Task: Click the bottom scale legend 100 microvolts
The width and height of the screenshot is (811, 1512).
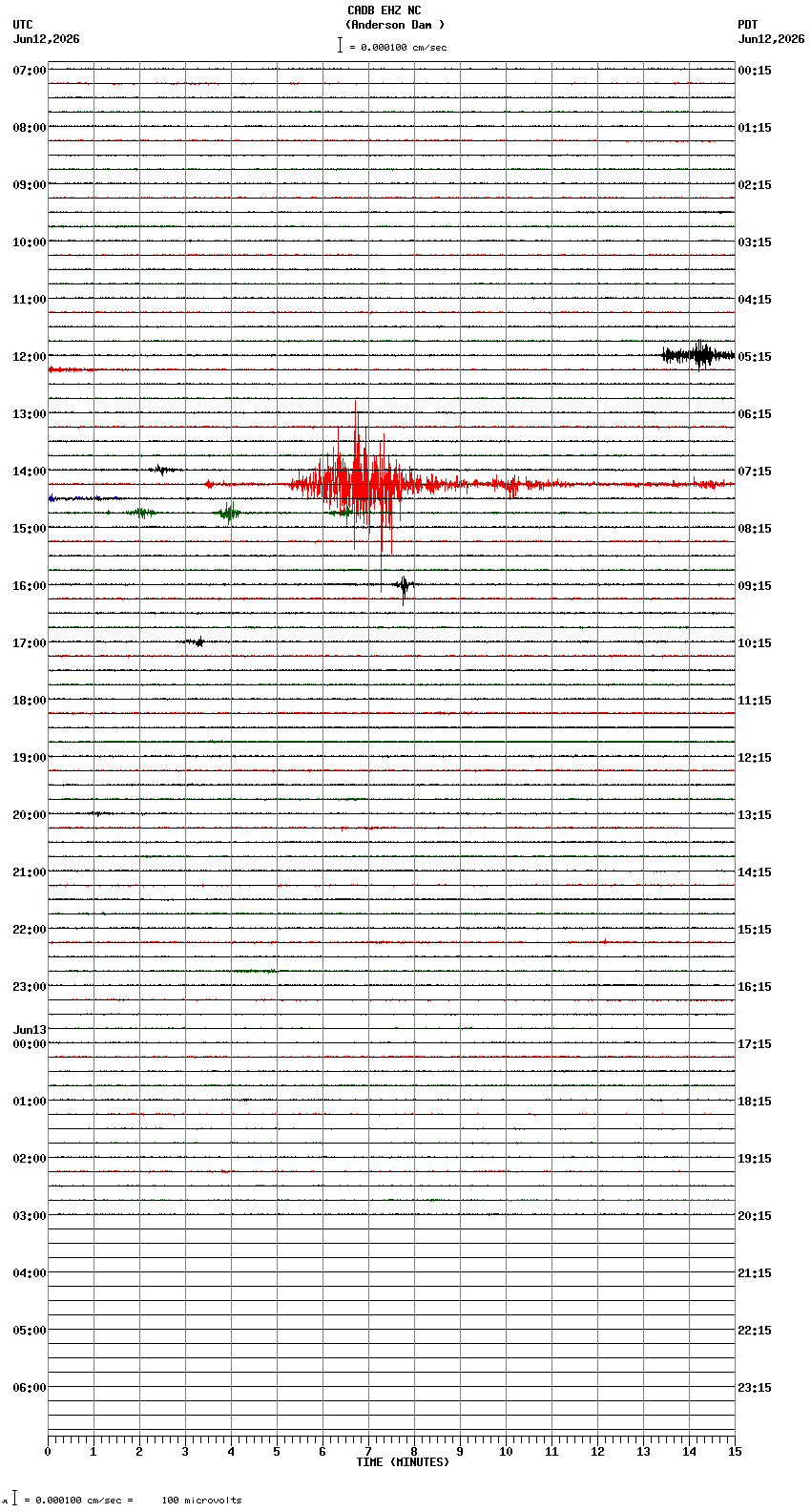Action: click(x=201, y=1501)
